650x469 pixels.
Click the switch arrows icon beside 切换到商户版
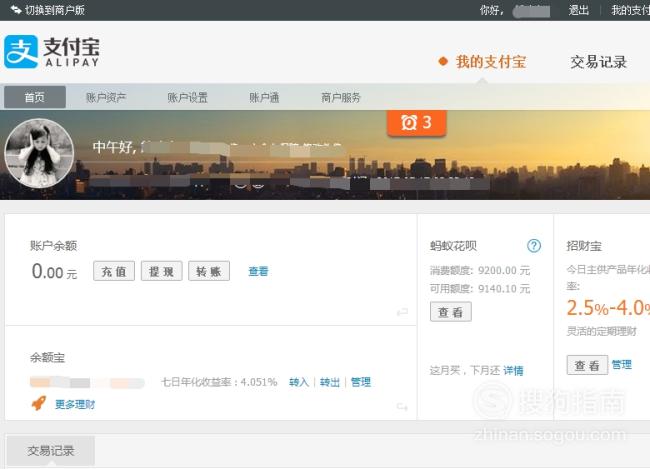click(16, 9)
